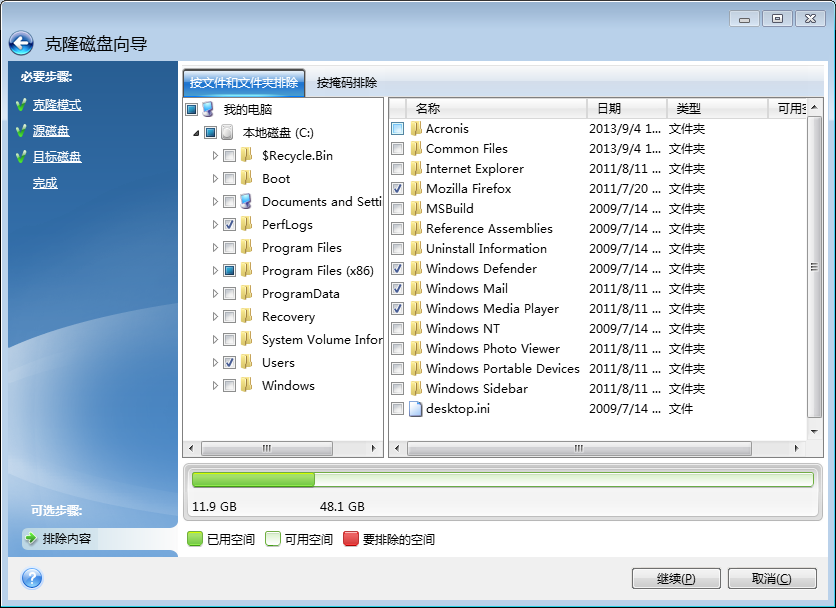
Task: Open help via the question mark icon
Action: 32,578
